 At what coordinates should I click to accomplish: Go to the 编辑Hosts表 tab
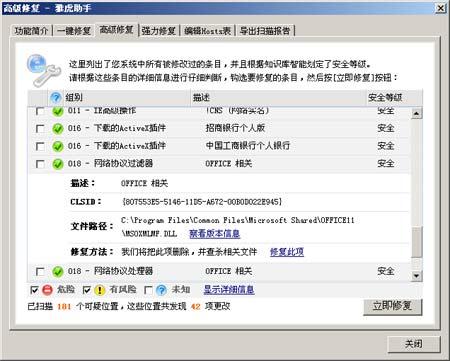click(x=207, y=31)
